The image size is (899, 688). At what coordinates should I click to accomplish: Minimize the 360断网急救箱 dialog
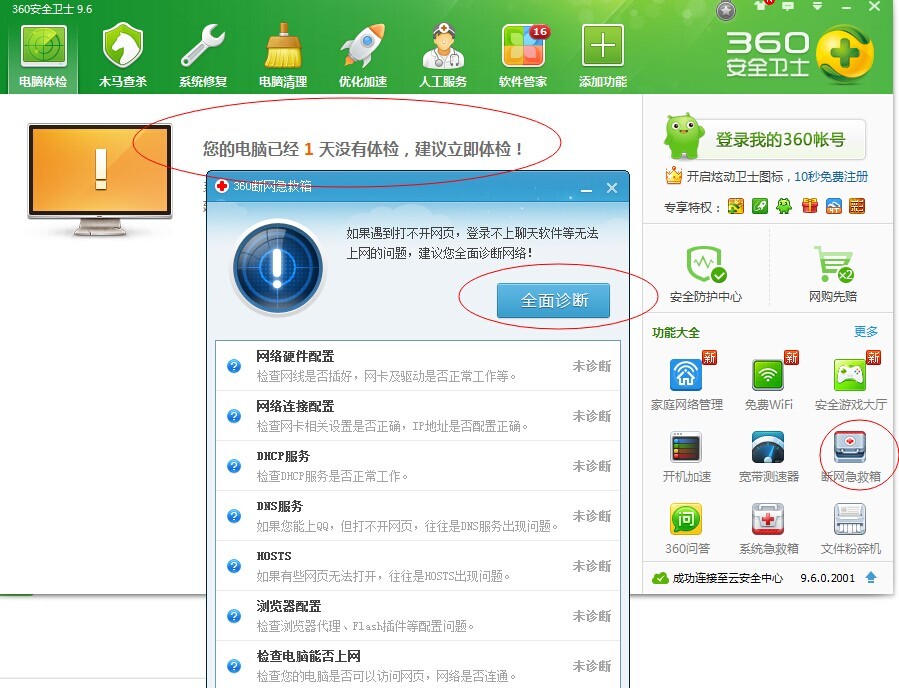(x=586, y=188)
